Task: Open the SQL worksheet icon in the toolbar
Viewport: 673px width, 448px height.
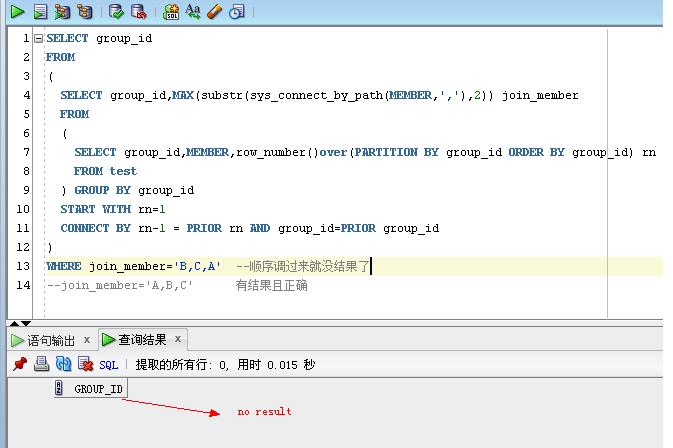Action: pyautogui.click(x=171, y=12)
